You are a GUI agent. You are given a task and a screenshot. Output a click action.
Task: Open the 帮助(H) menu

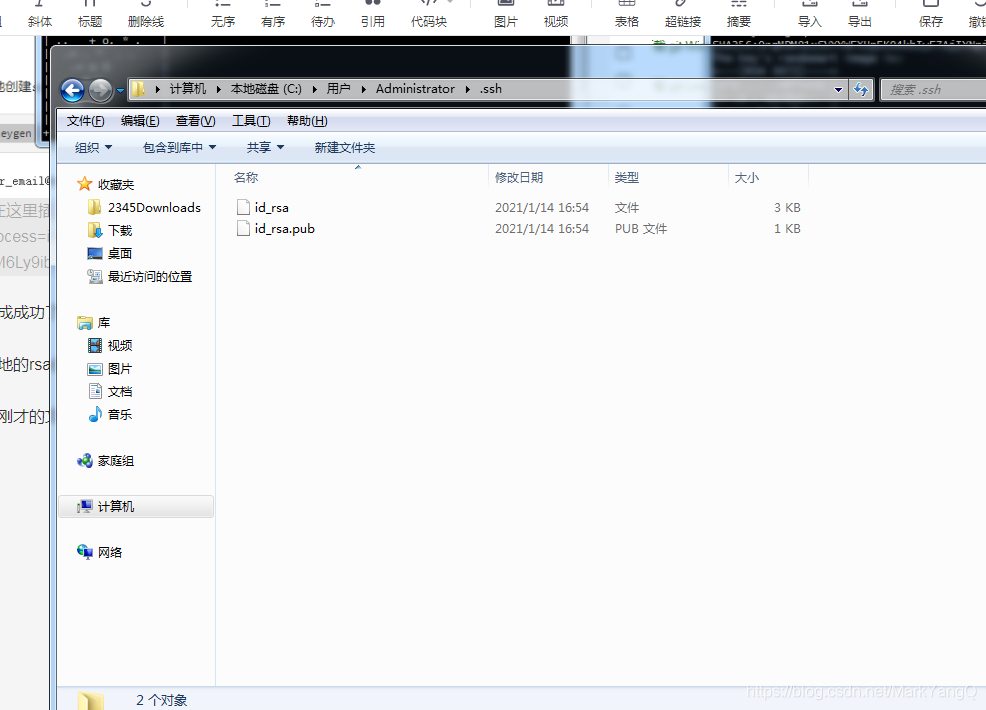(307, 121)
